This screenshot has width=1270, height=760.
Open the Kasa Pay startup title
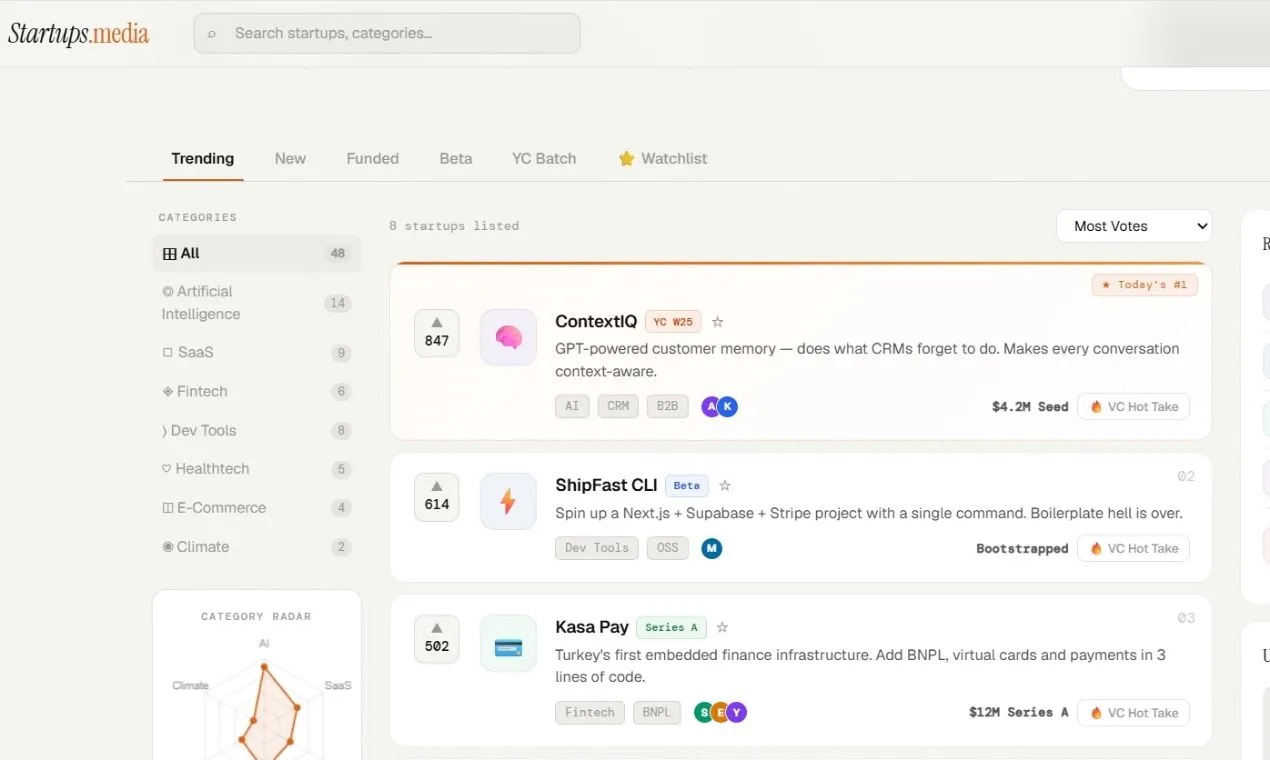coord(592,627)
